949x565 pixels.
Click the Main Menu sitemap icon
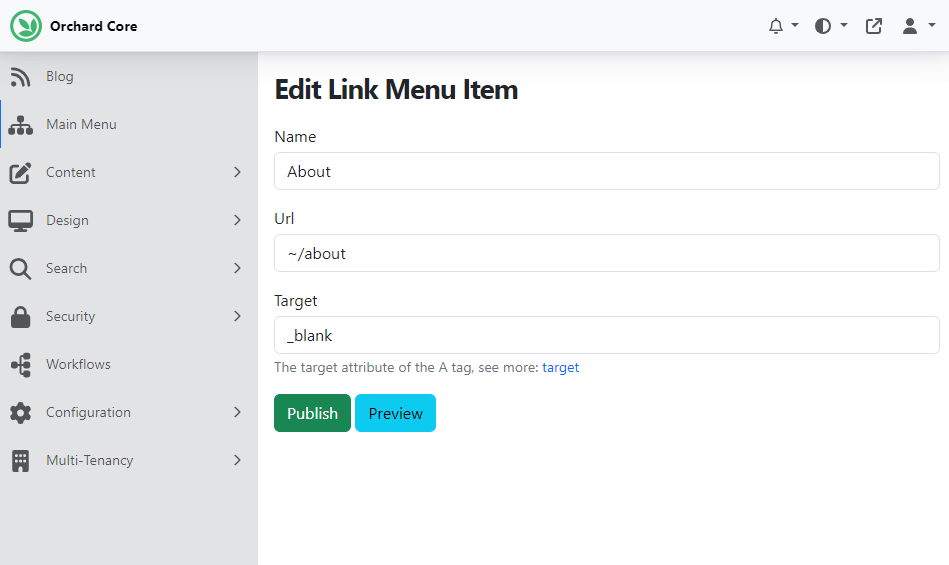[x=21, y=125]
